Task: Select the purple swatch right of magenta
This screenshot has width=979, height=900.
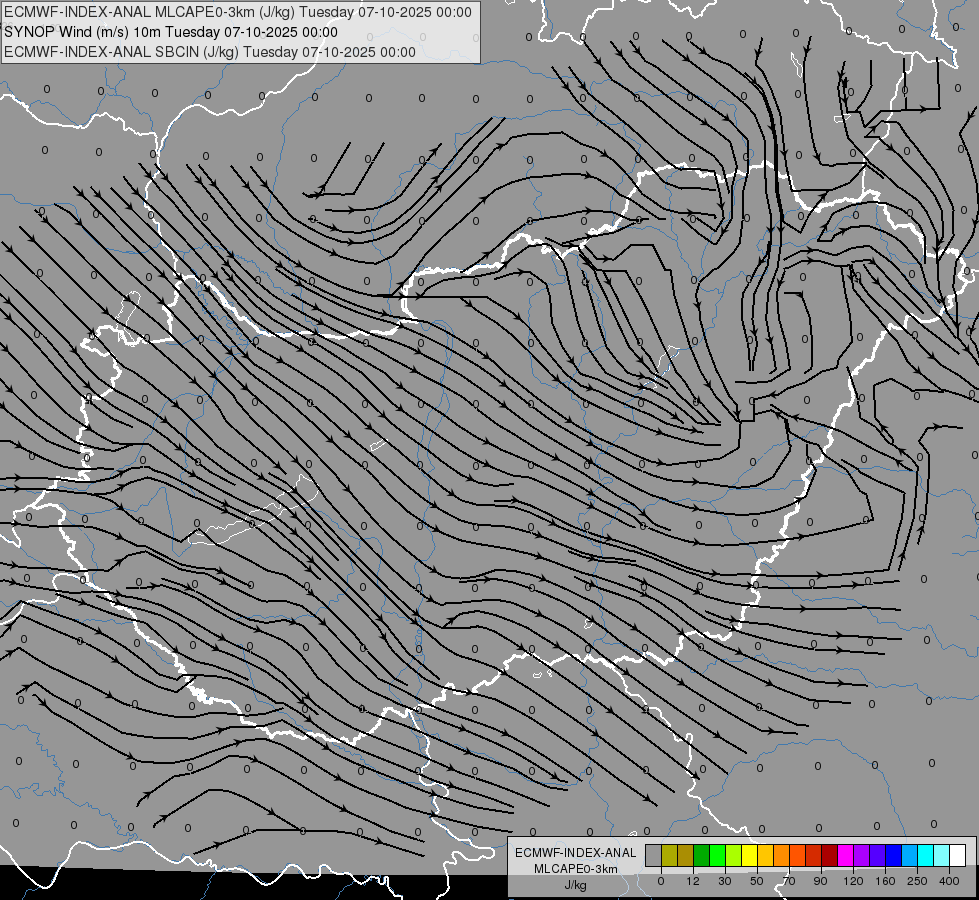Action: 861,855
